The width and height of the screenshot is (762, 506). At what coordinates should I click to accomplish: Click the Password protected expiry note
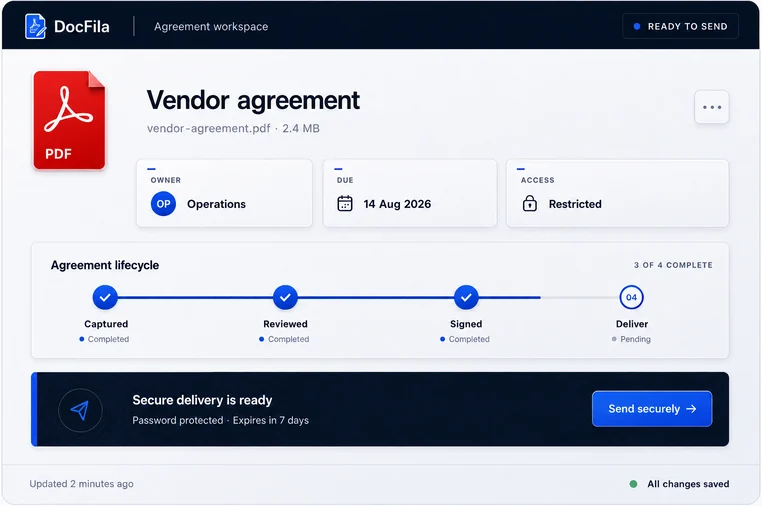pos(220,420)
